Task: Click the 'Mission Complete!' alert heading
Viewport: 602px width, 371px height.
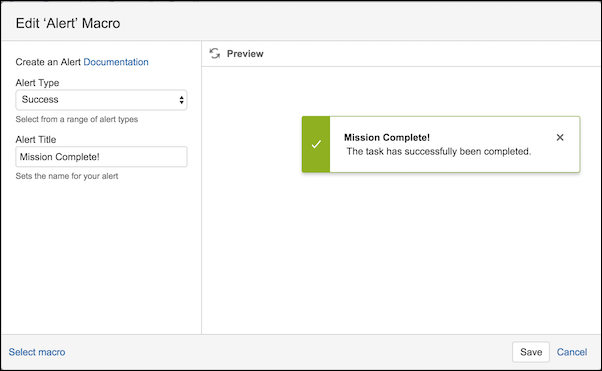Action: pyautogui.click(x=387, y=137)
